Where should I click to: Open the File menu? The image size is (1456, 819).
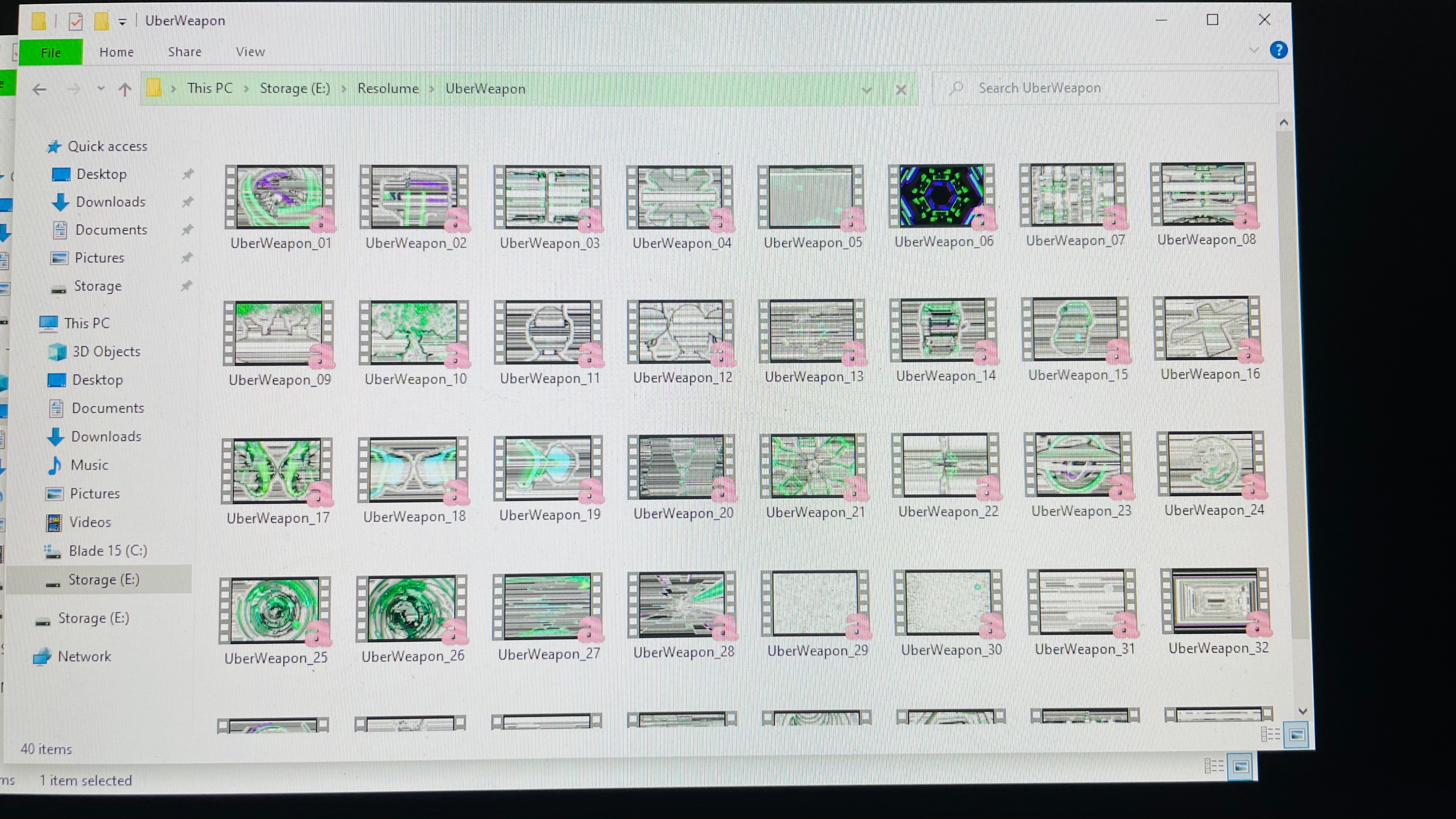(50, 52)
